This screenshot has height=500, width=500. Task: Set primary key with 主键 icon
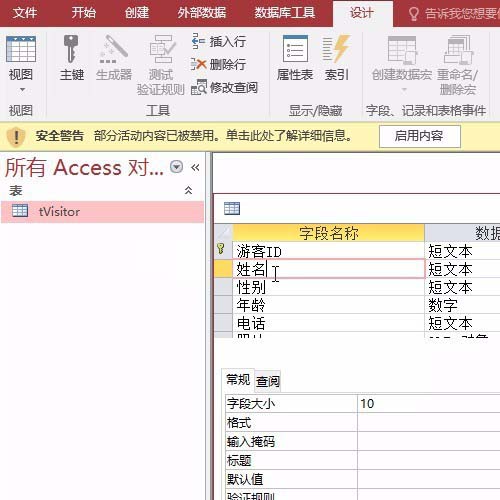[x=71, y=49]
